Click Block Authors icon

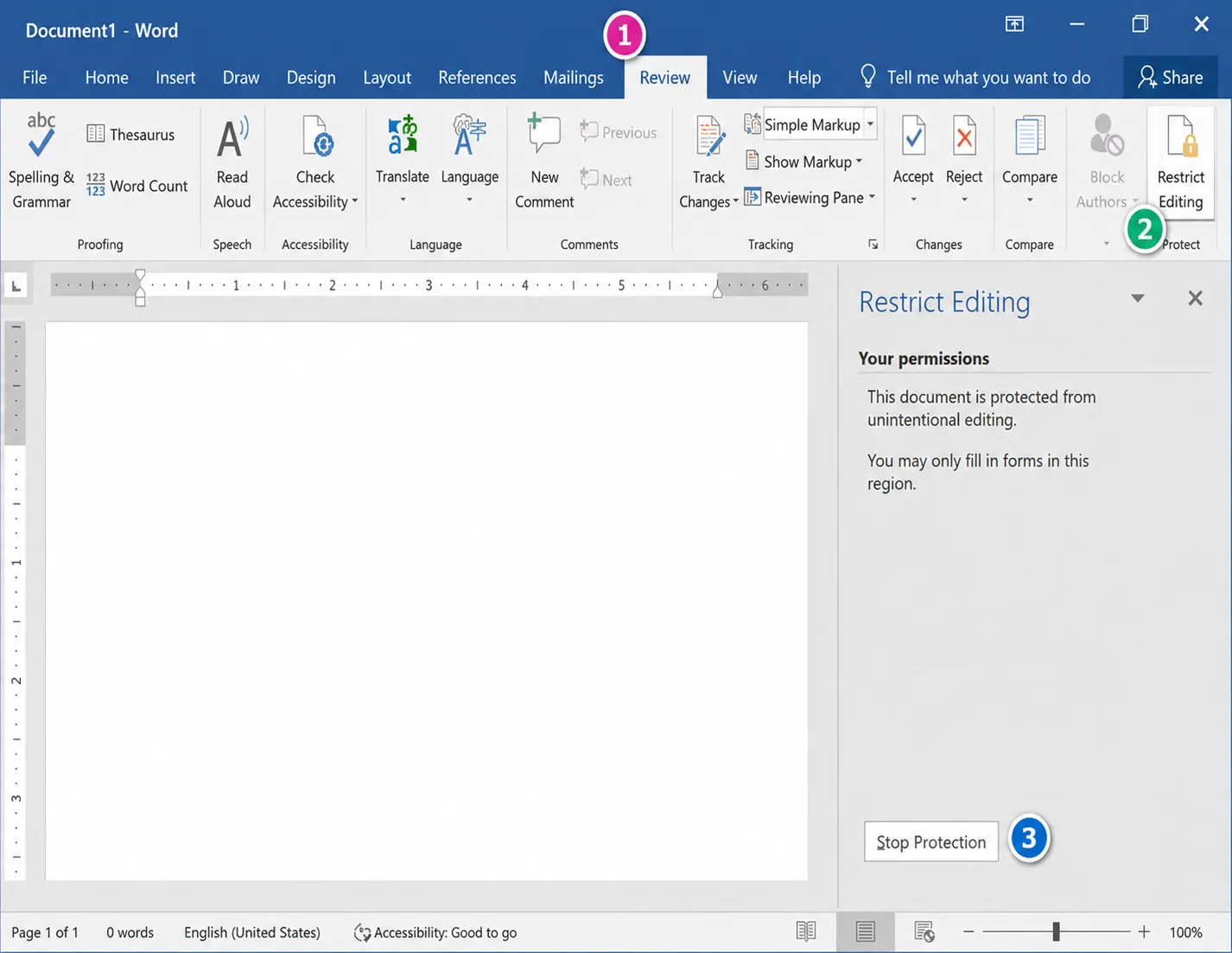click(x=1107, y=137)
